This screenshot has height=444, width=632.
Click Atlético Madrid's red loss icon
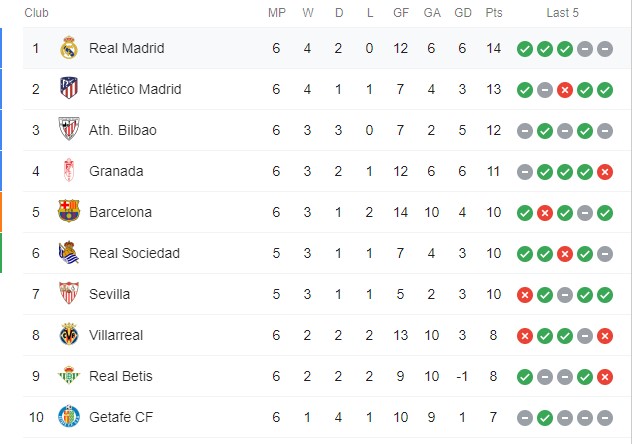565,90
